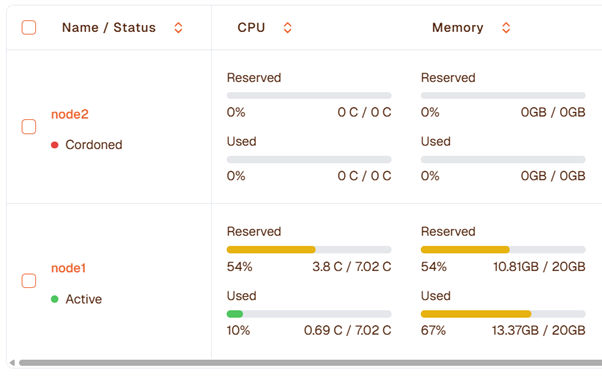Select the node1 row checkbox

pos(29,281)
